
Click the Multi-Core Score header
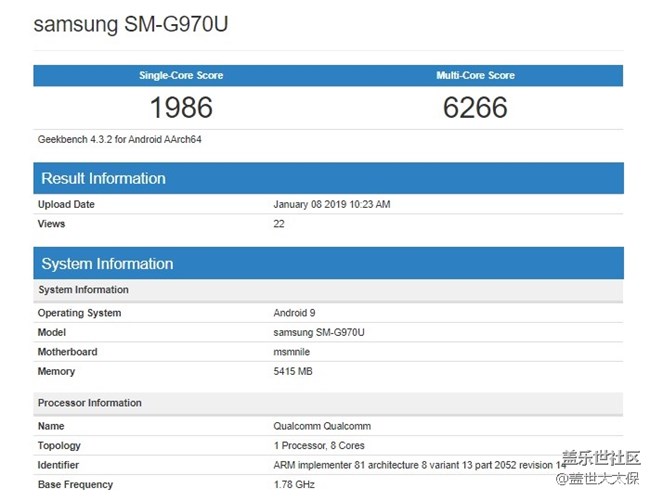coord(475,75)
